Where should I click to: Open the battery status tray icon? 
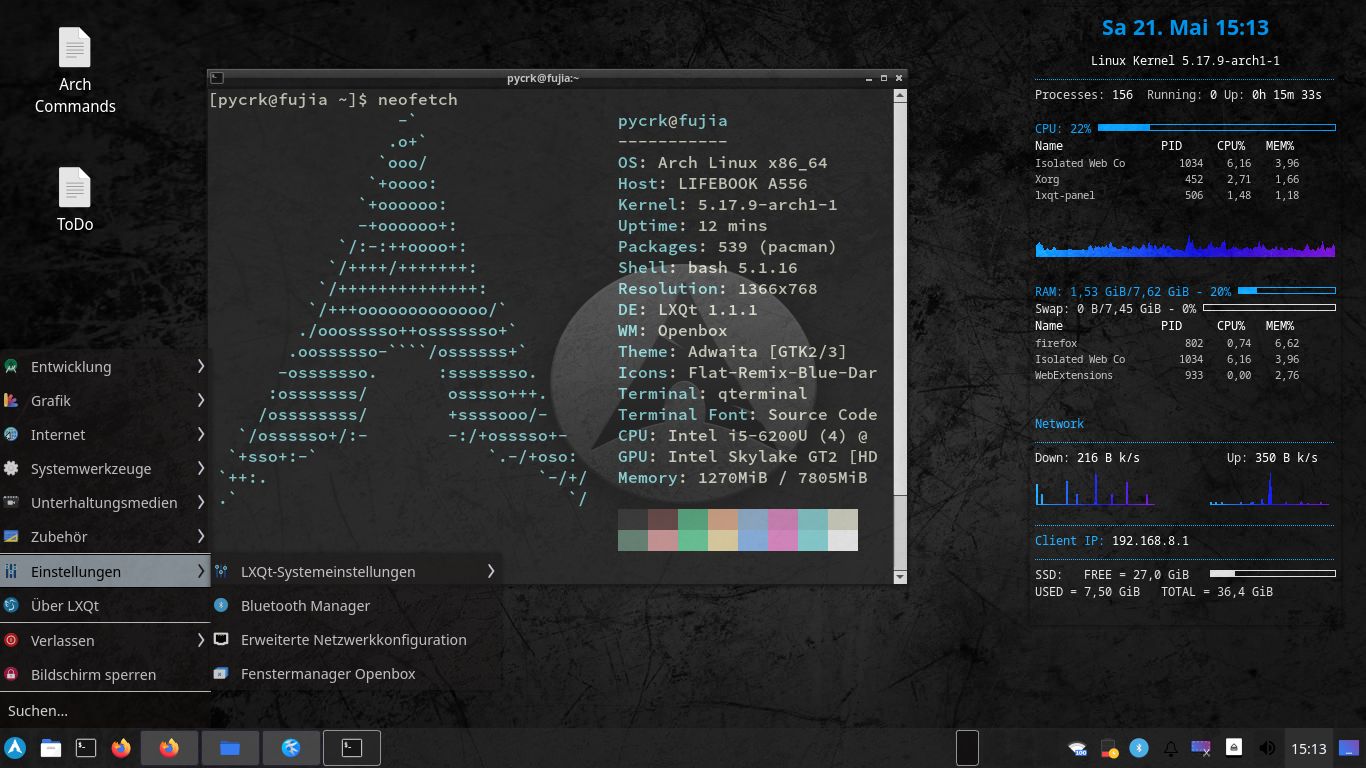pyautogui.click(x=1108, y=748)
